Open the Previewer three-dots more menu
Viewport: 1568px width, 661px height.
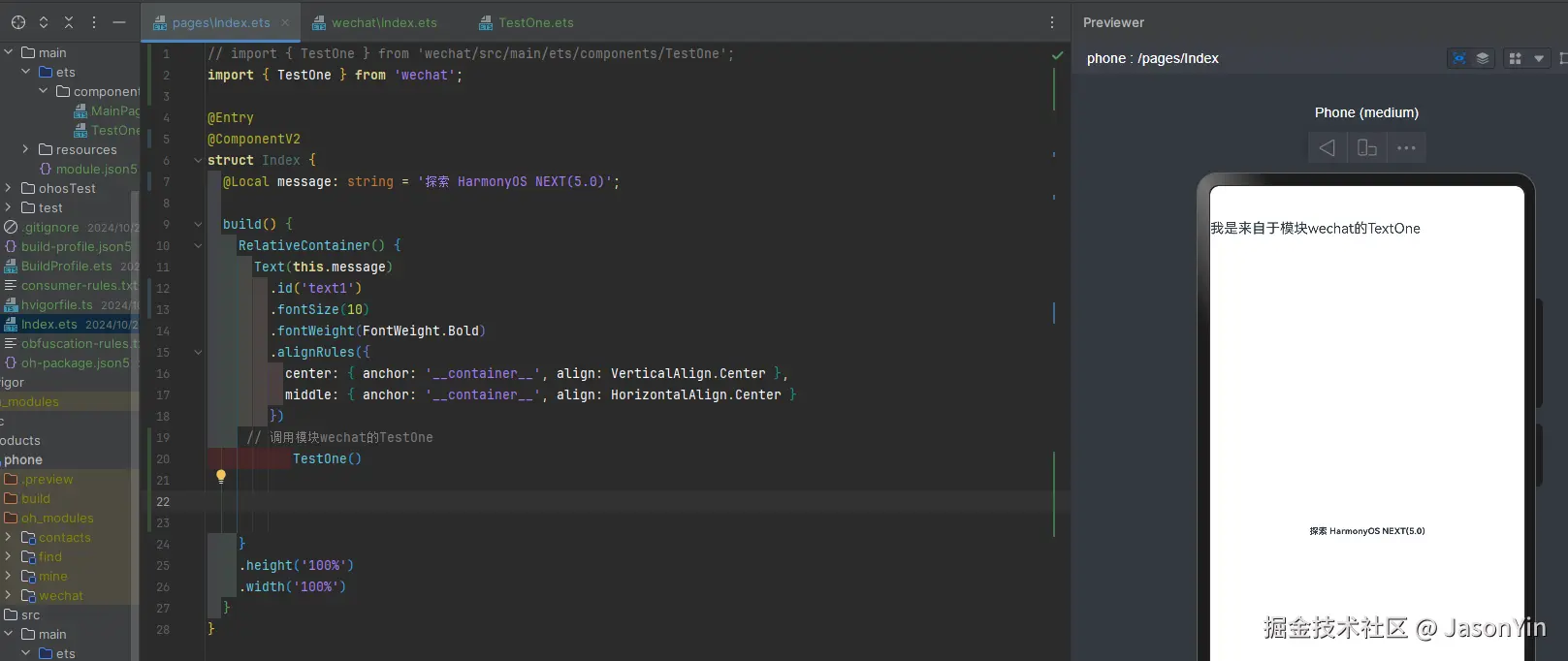point(1407,147)
